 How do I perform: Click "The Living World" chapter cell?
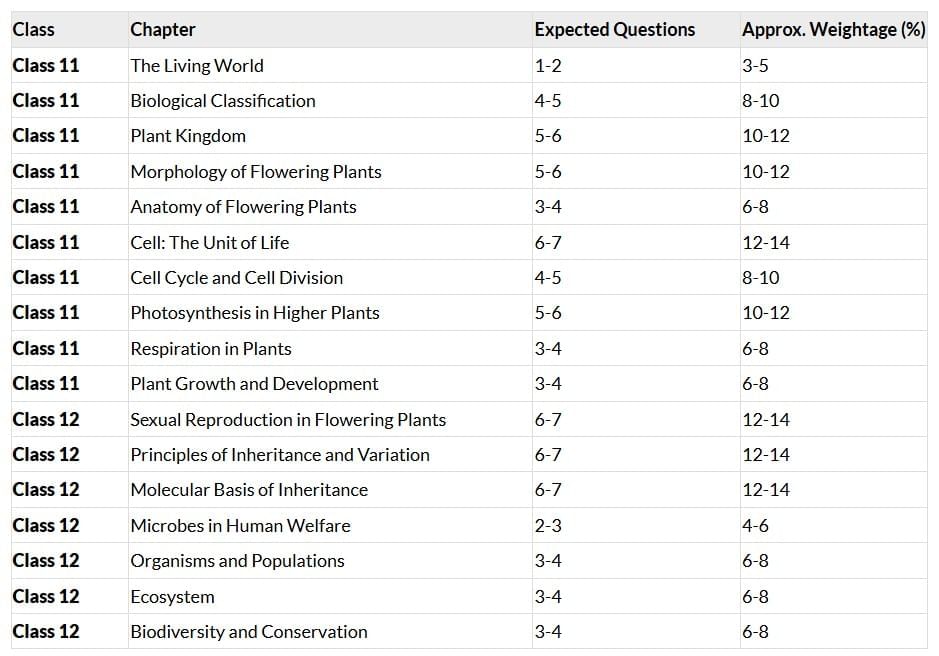[197, 66]
